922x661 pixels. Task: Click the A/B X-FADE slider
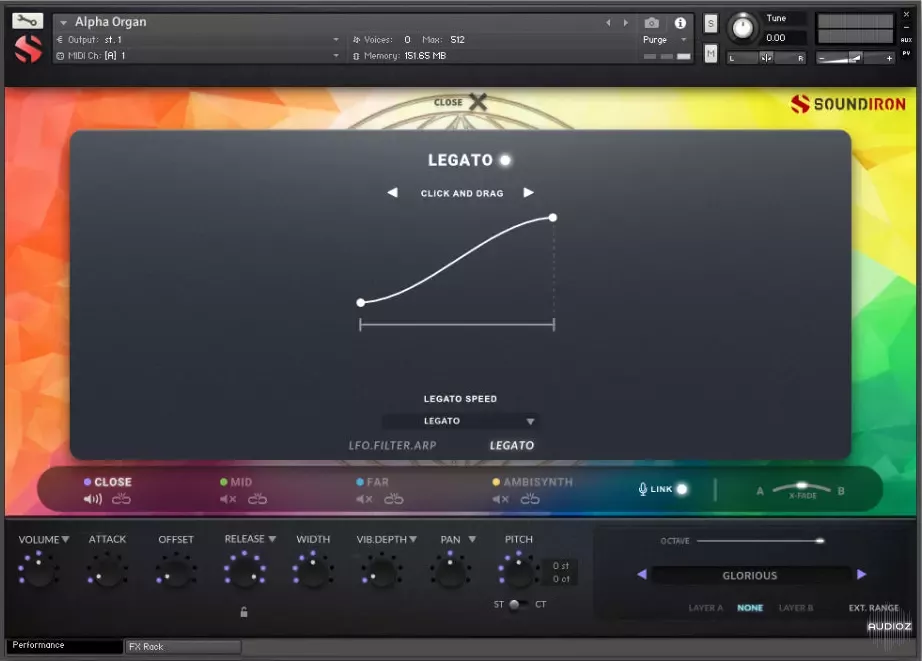[801, 488]
